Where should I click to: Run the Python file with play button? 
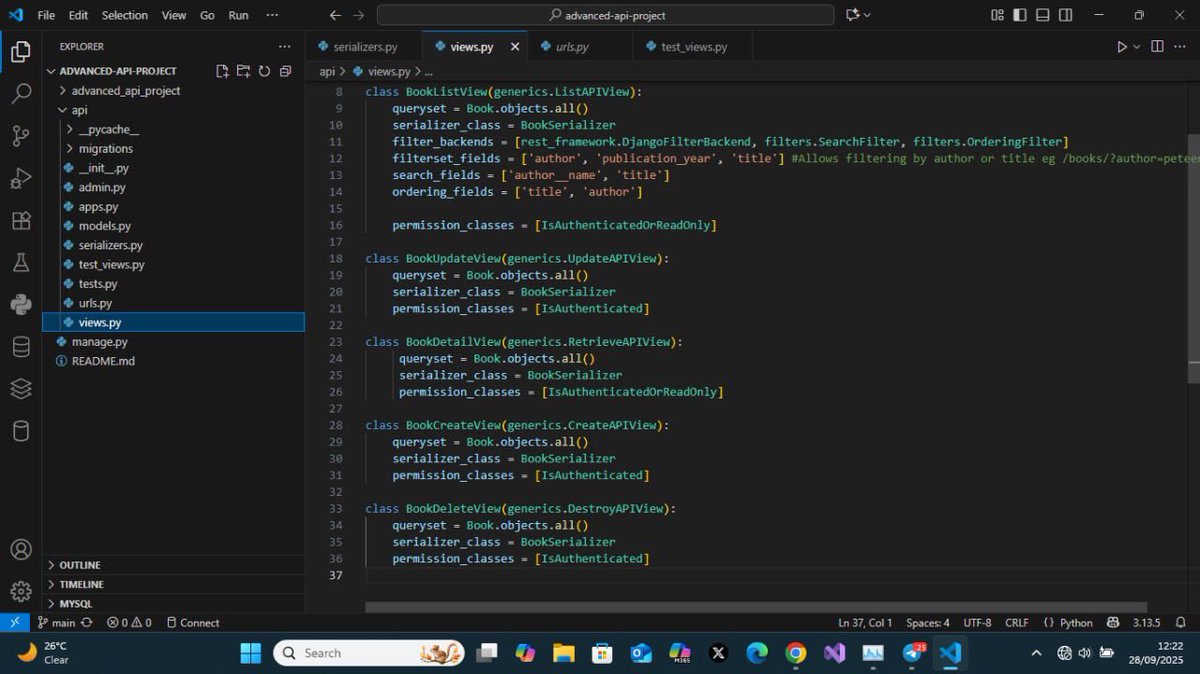coord(1122,47)
